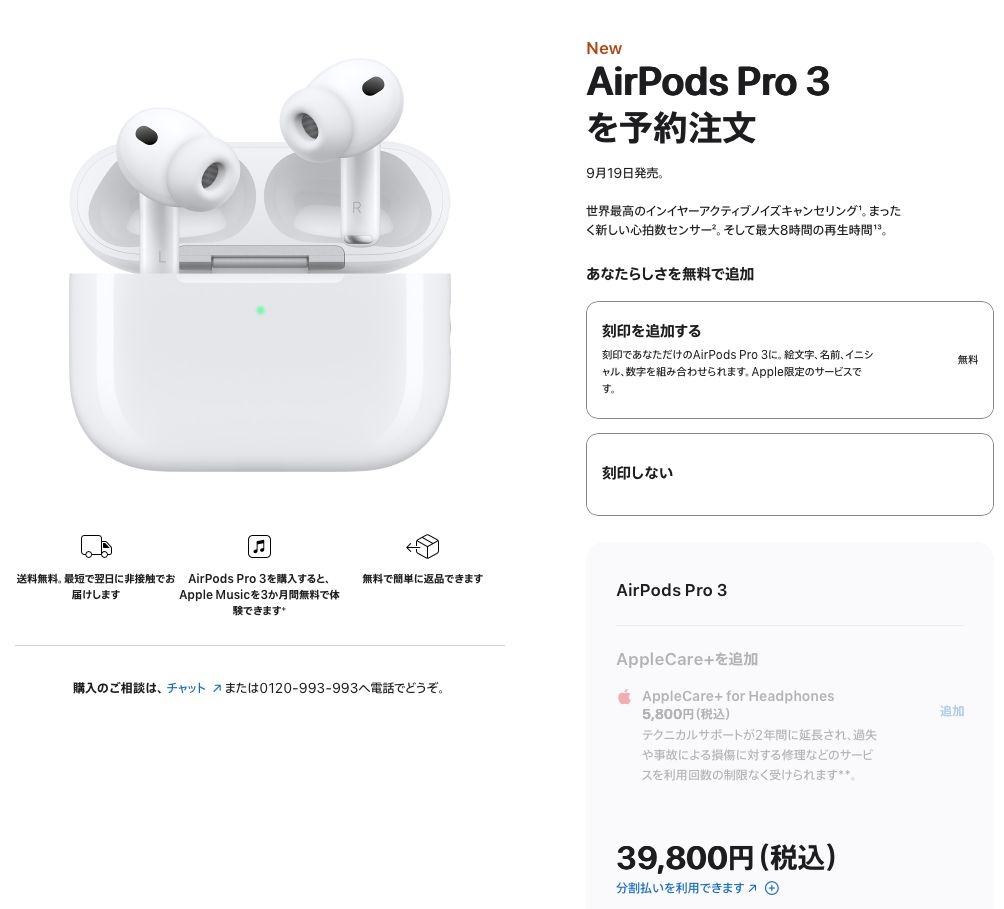
Task: Click the plus circle icon beside 分割払い
Action: (772, 888)
